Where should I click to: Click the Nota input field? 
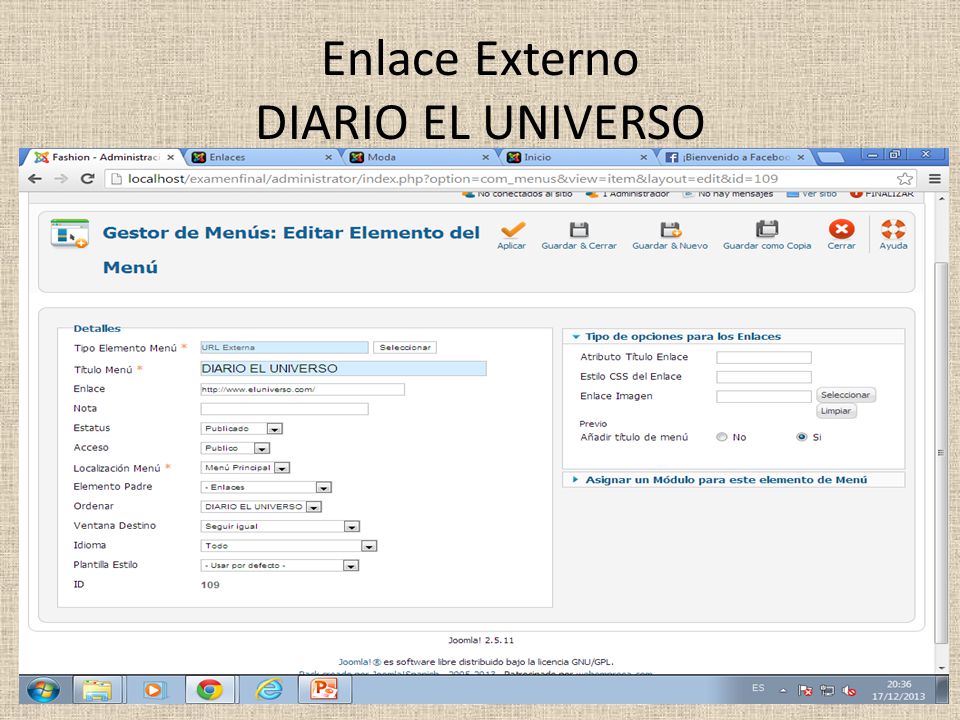(284, 409)
